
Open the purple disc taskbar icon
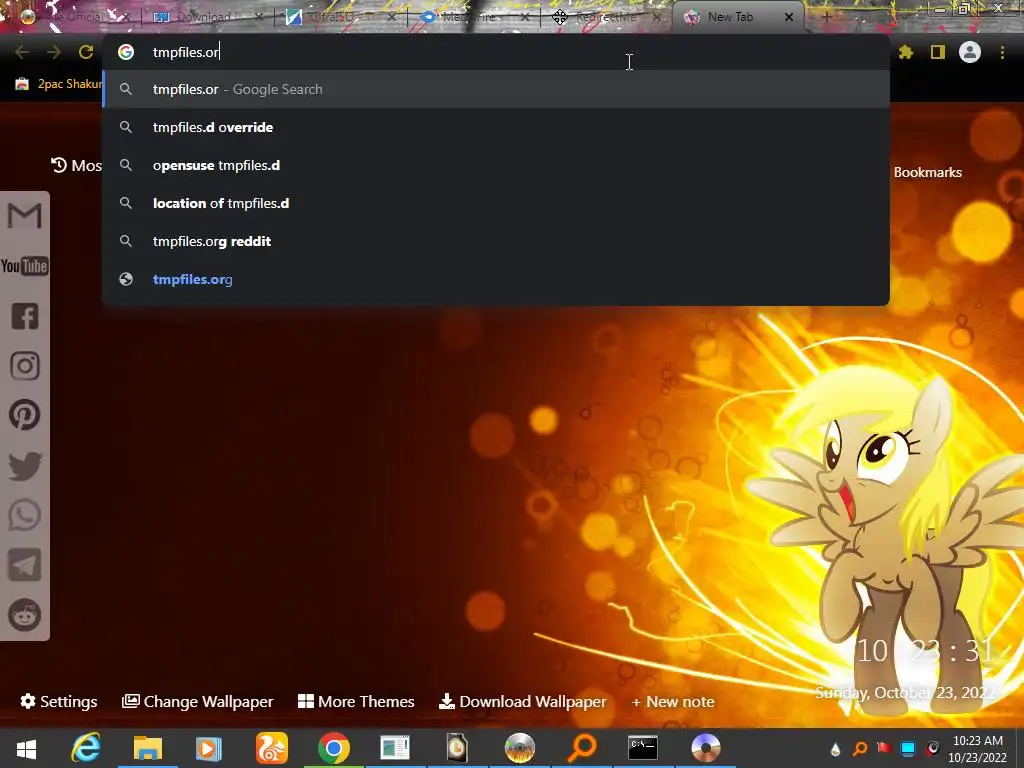pos(705,748)
